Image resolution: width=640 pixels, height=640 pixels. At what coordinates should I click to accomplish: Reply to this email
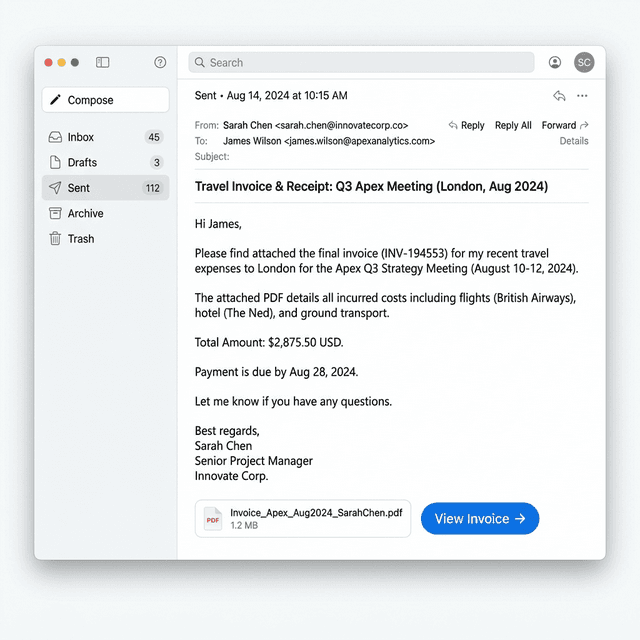[467, 125]
